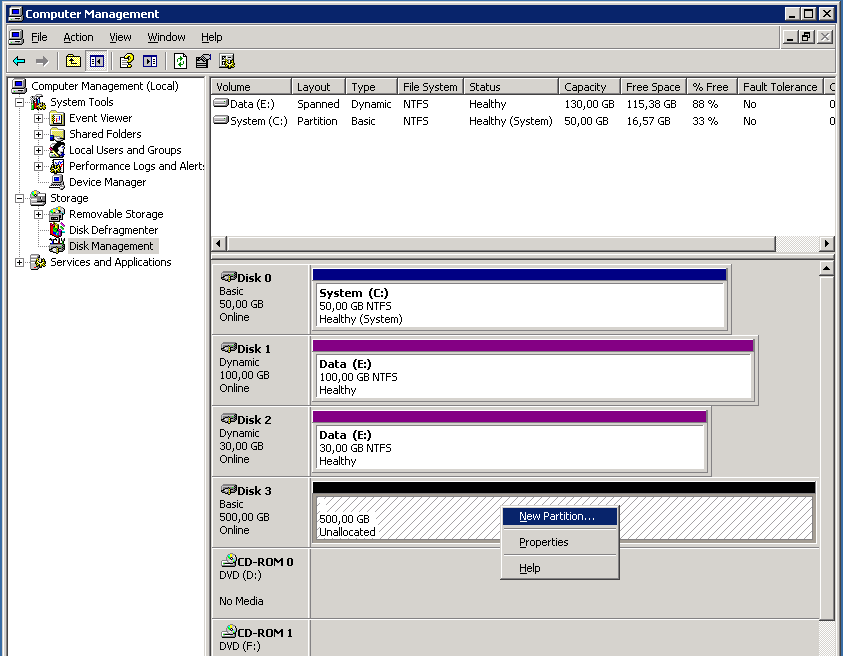843x656 pixels.
Task: Click the Disk 3 drive icon
Action: (x=228, y=490)
